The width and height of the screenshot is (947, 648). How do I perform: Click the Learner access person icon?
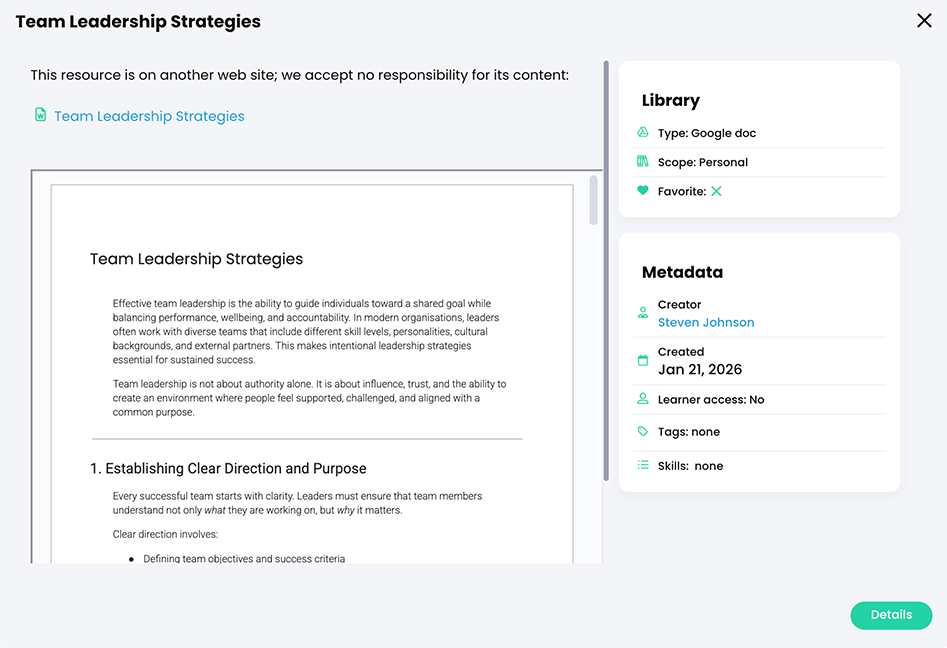click(643, 399)
